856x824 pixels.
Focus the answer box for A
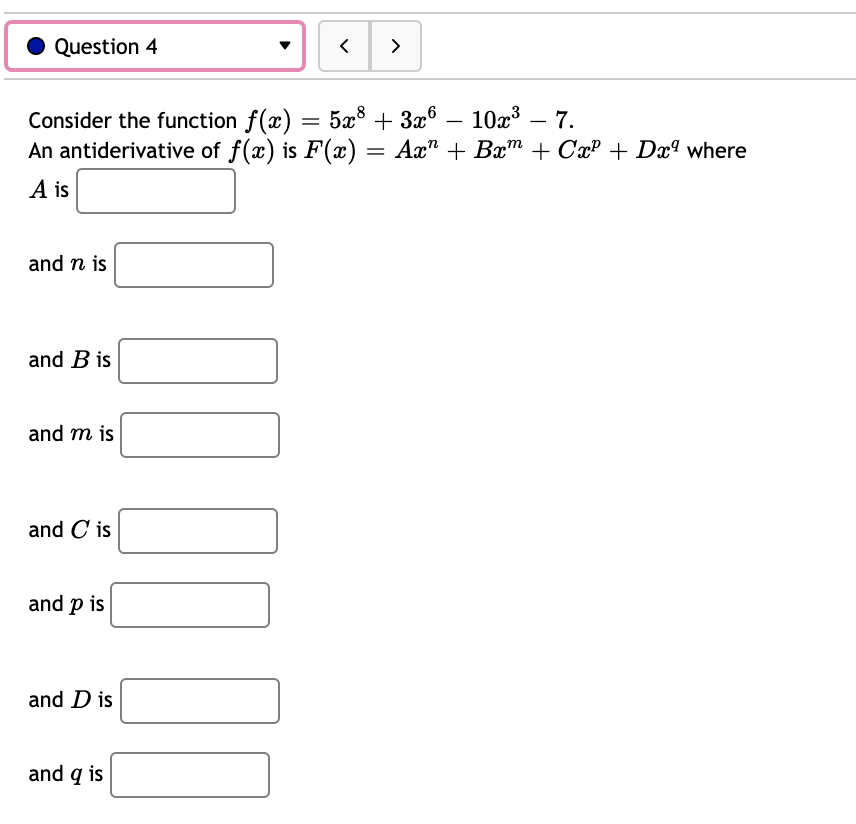tap(156, 191)
